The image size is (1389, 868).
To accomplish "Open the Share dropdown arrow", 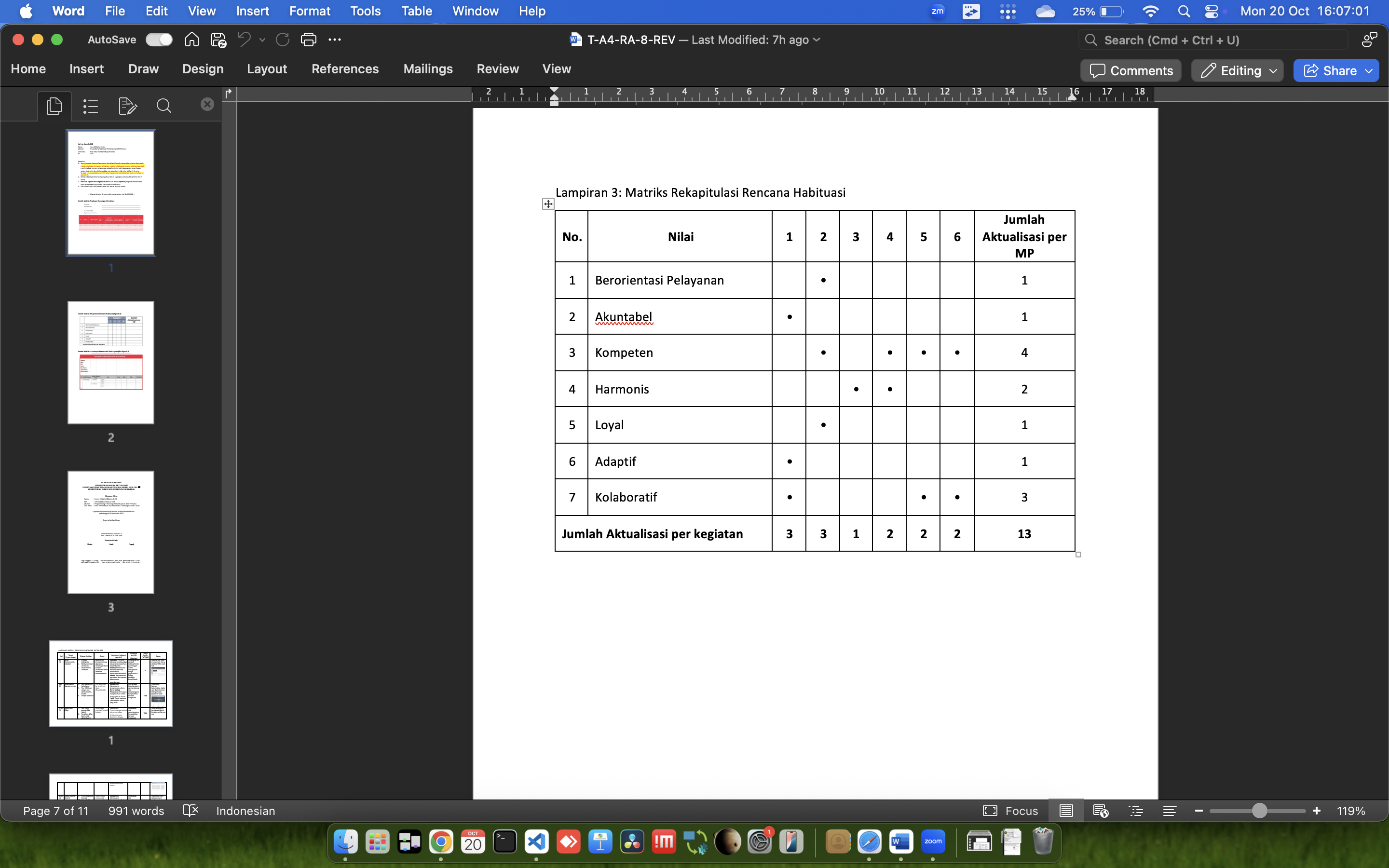I will click(x=1369, y=70).
